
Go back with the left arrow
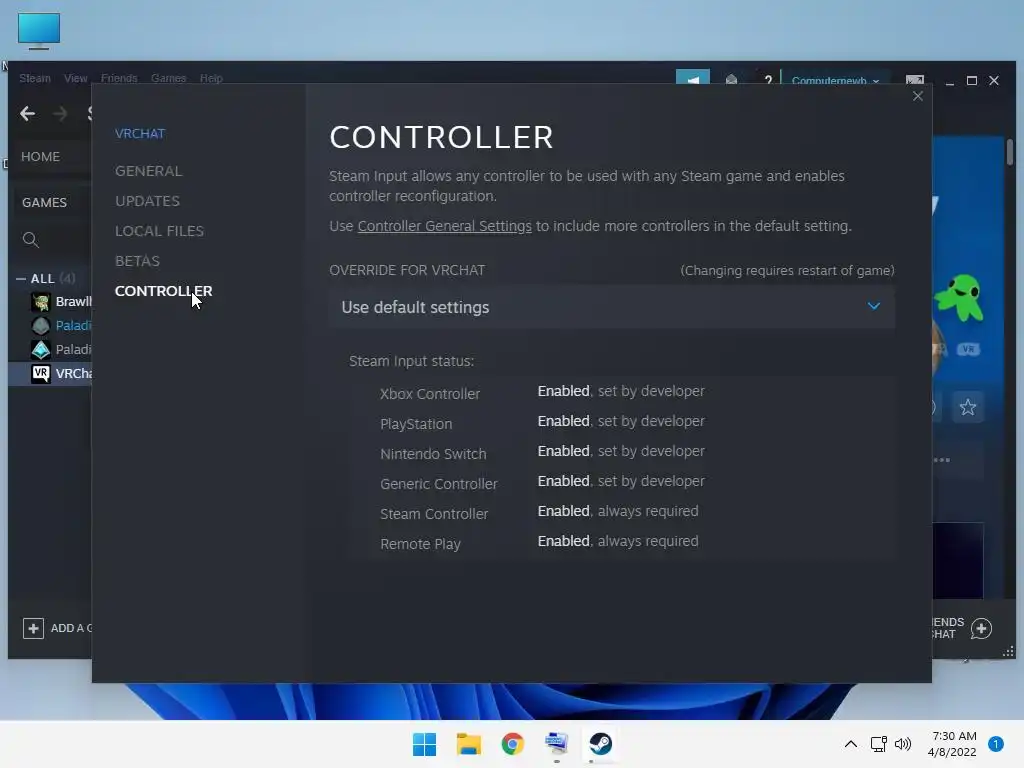tap(27, 114)
